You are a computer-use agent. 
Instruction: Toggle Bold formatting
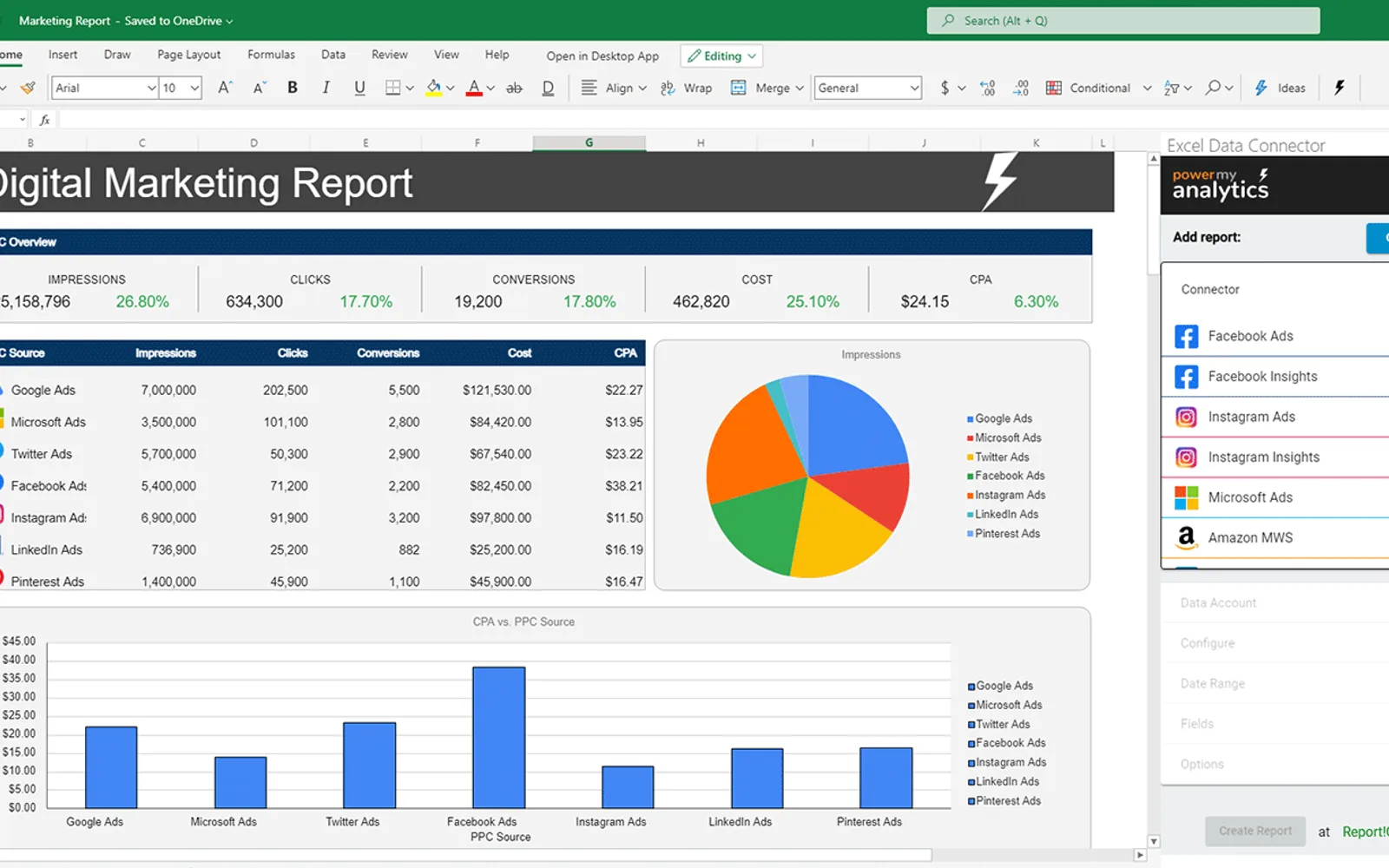[293, 88]
